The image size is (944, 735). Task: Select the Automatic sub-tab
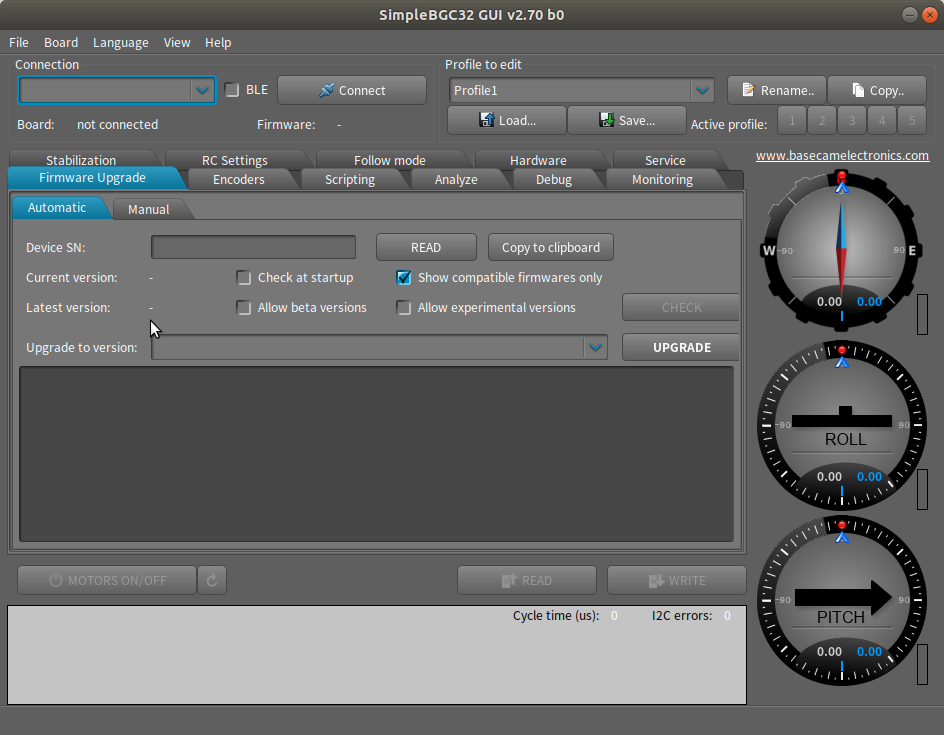pos(57,208)
